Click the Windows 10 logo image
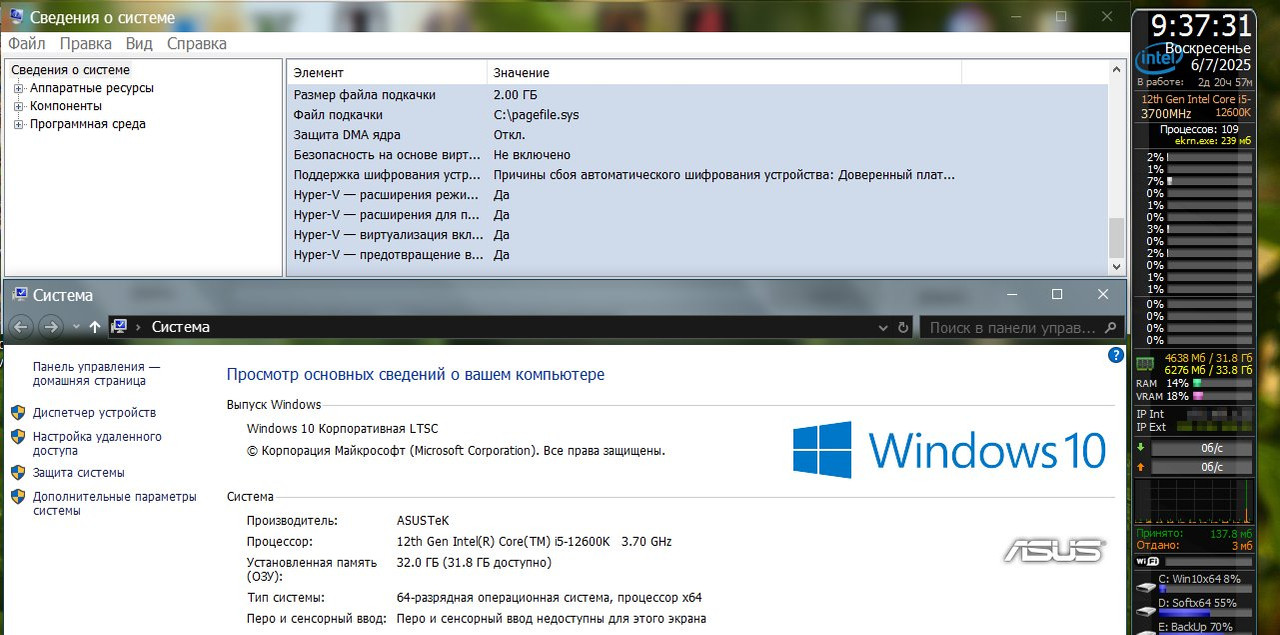Viewport: 1280px width, 635px height. click(x=949, y=449)
